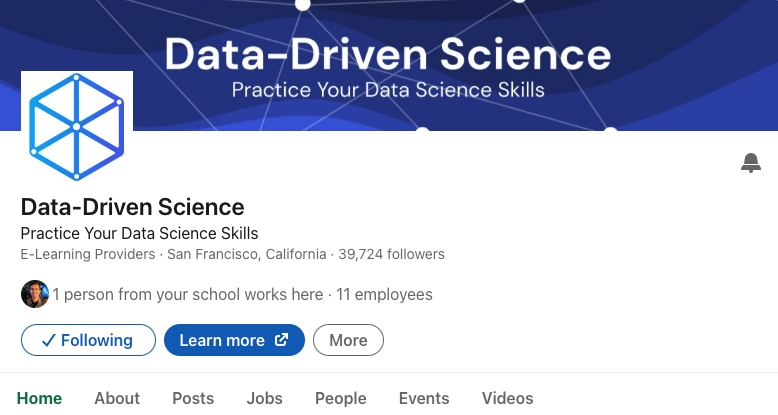Open the 11 employees link
Viewport: 778px width, 415px height.
pos(384,294)
